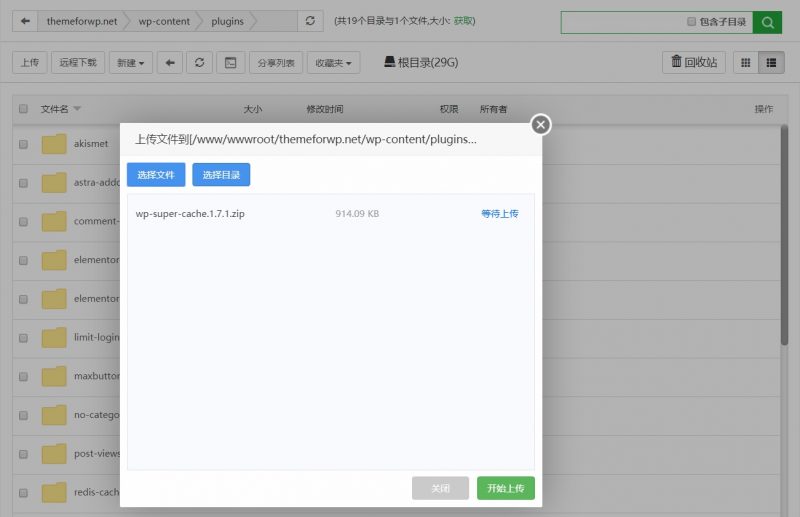Screen dimensions: 800x517
Task: Switch to grid view icon
Action: pos(745,62)
